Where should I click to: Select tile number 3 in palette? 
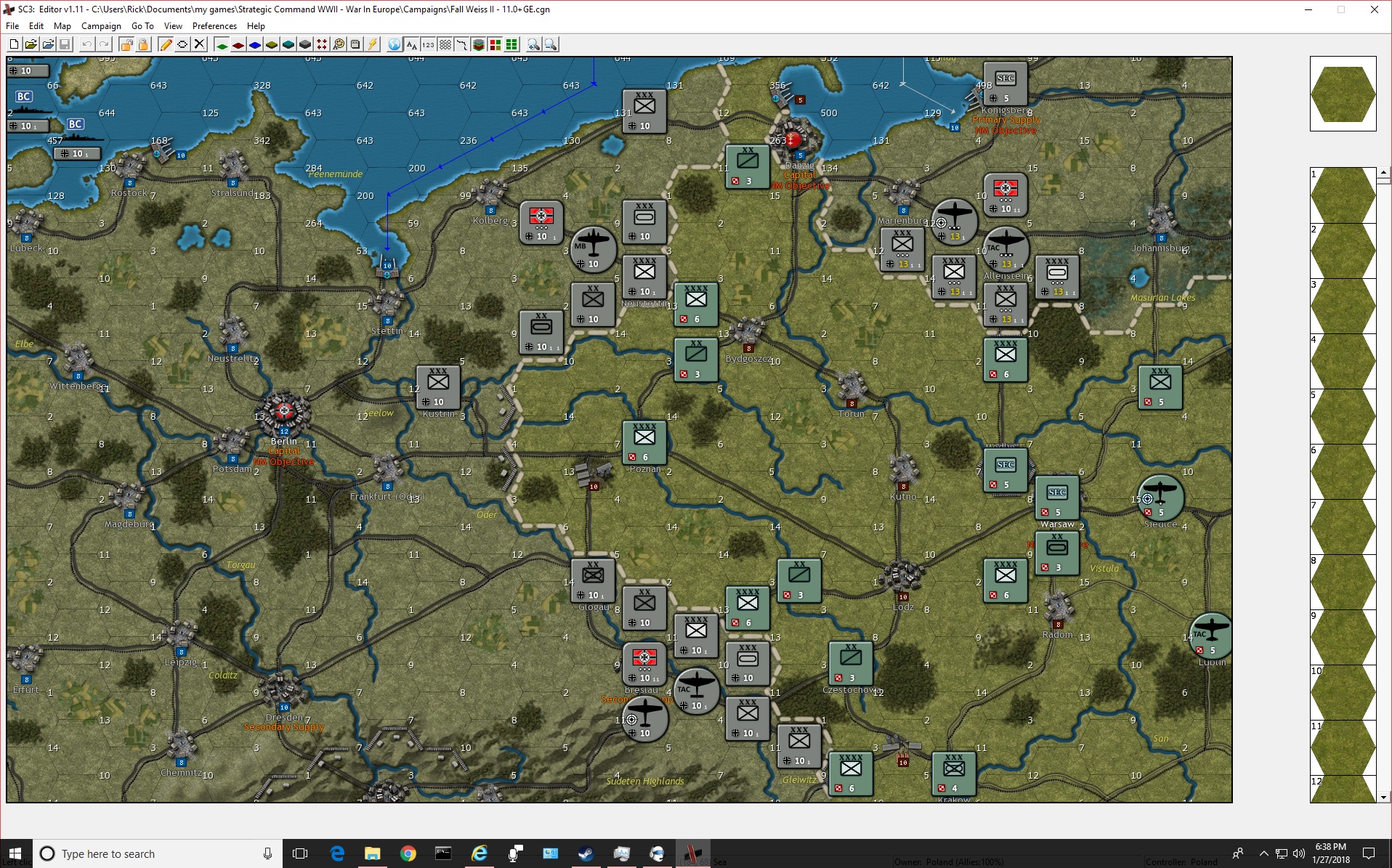point(1343,306)
